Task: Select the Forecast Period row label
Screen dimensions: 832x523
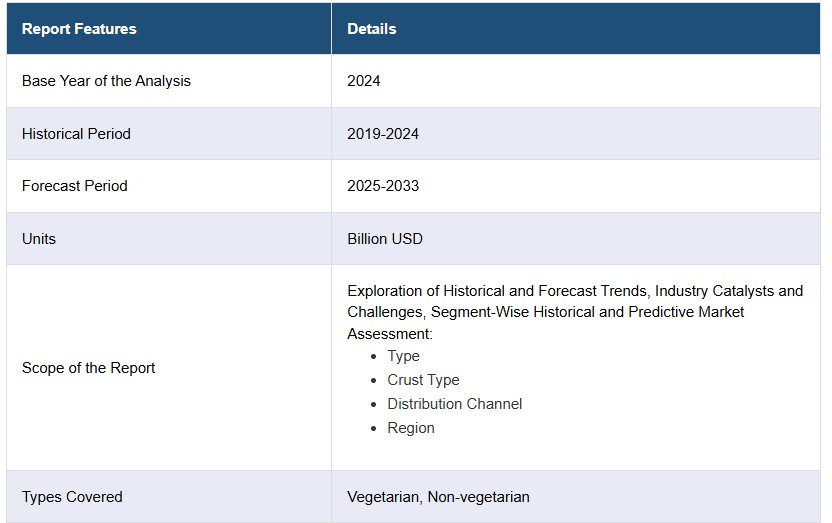Action: coord(74,186)
